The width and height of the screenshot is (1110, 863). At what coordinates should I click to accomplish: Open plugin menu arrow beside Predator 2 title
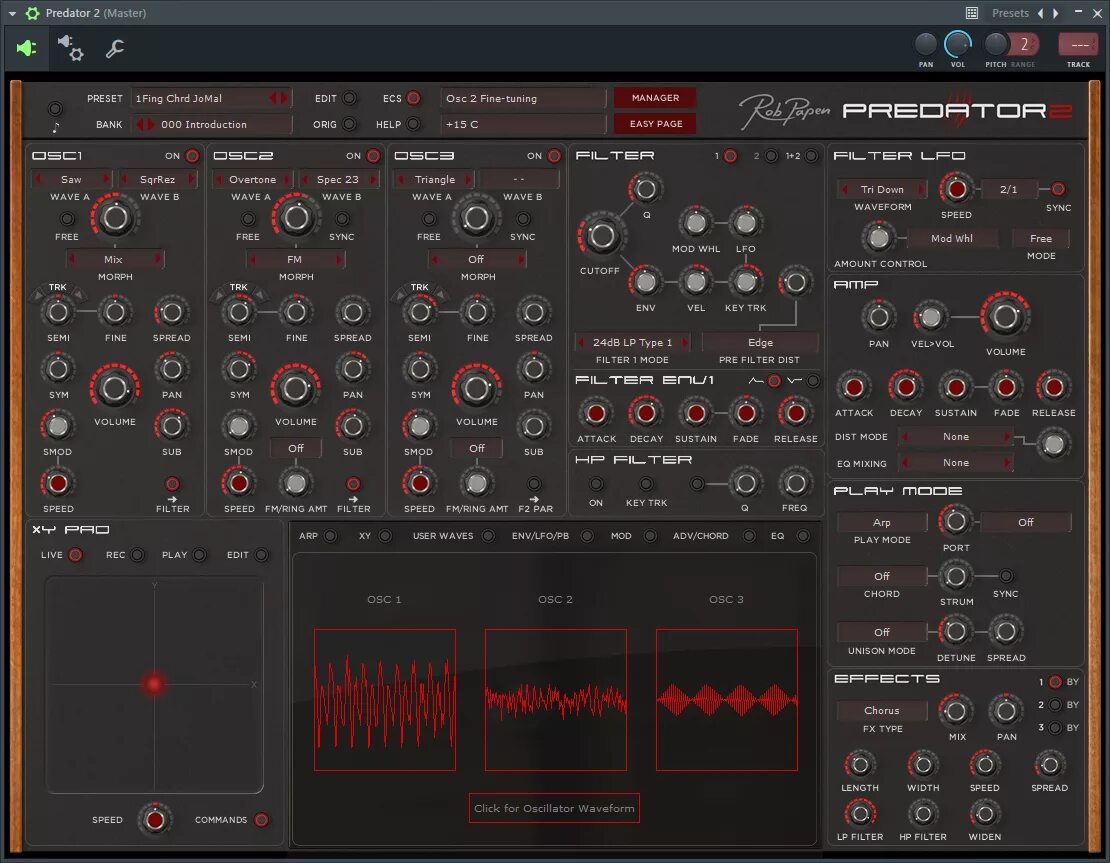11,13
